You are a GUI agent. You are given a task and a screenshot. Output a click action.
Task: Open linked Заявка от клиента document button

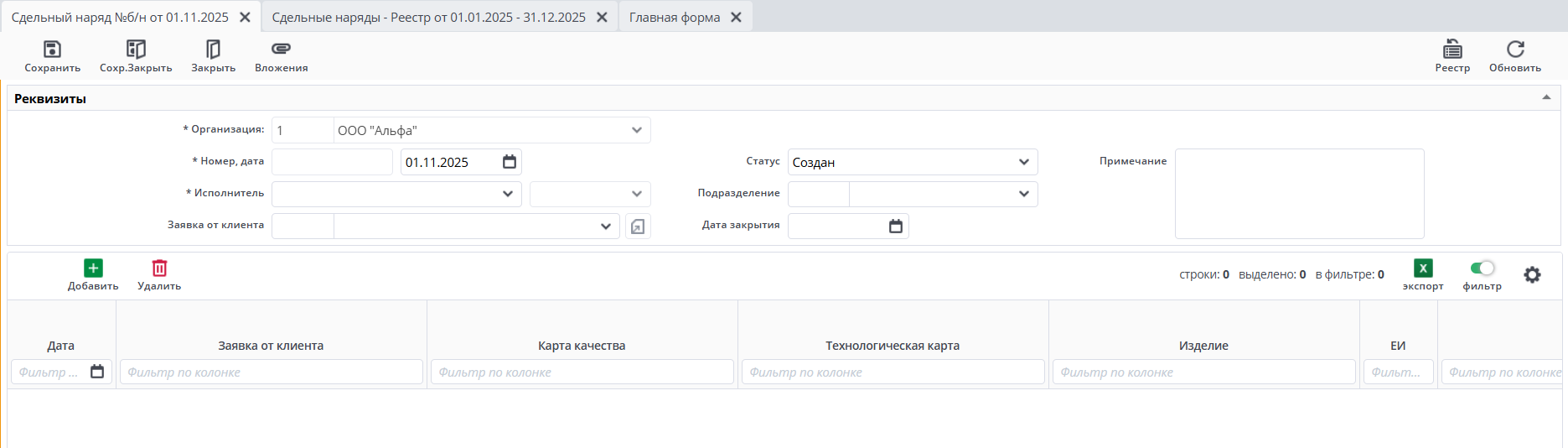638,227
